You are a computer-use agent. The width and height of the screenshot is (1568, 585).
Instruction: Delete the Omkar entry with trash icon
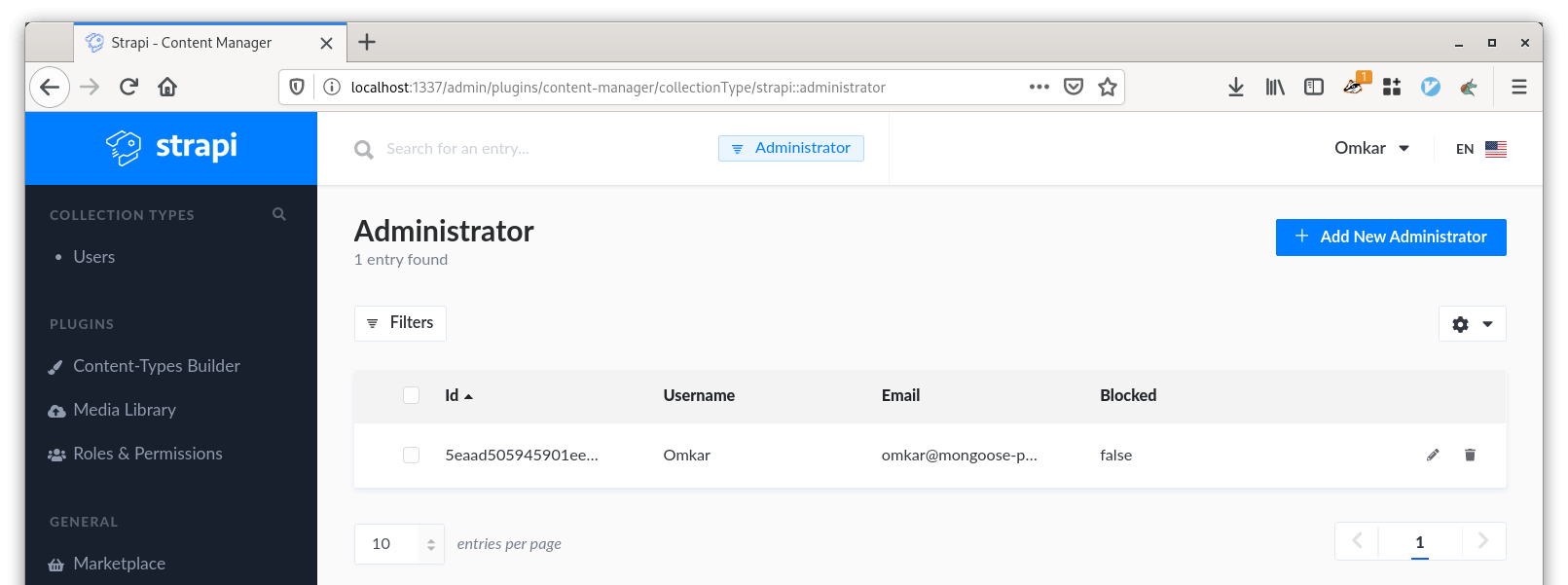pyautogui.click(x=1470, y=455)
